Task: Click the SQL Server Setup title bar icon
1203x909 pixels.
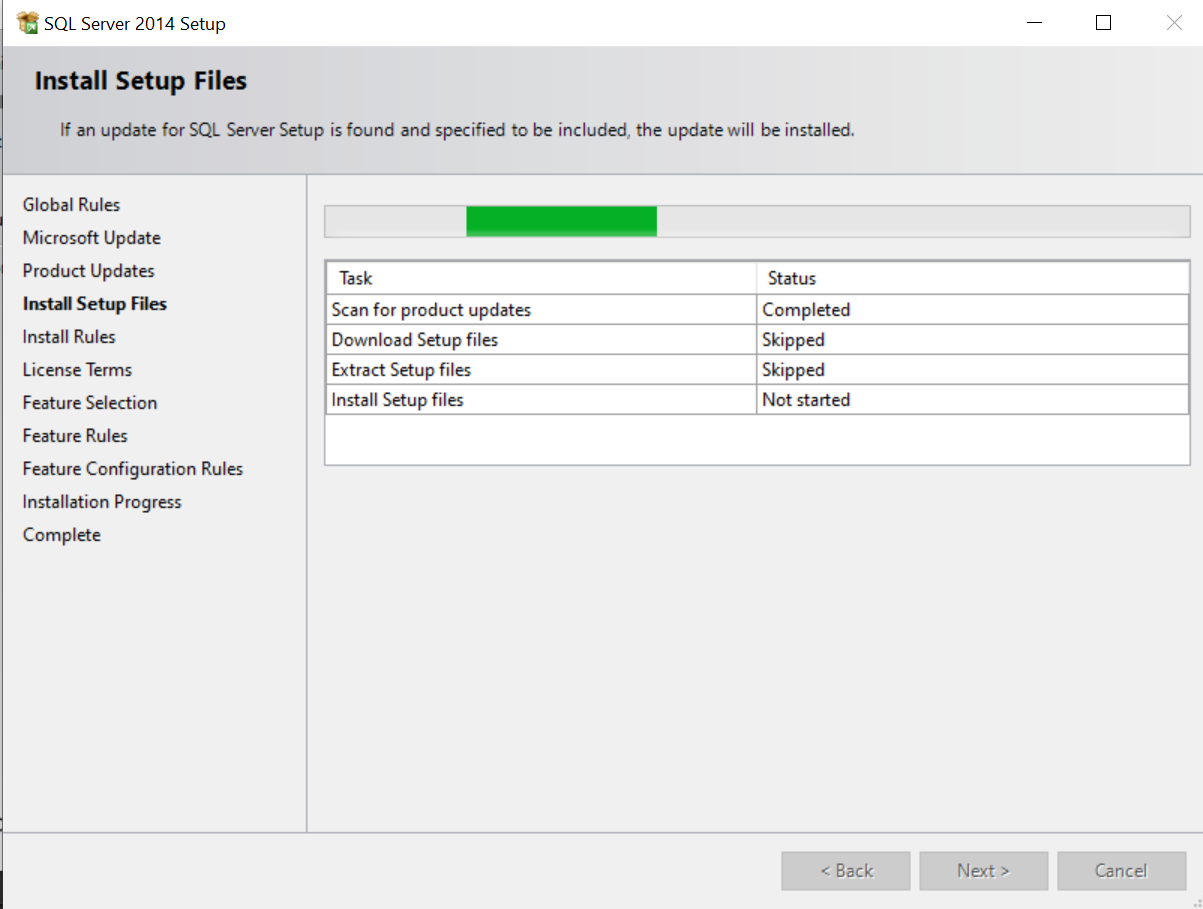Action: [x=27, y=23]
